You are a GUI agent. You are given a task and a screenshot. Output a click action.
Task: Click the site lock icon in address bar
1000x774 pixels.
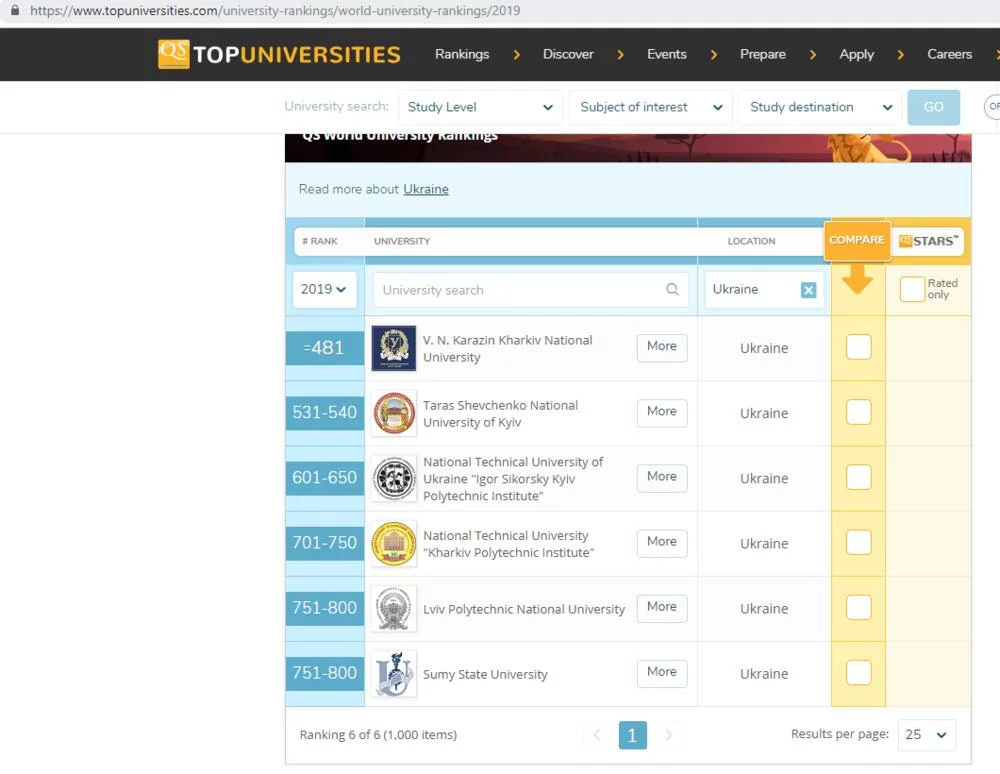coord(14,11)
